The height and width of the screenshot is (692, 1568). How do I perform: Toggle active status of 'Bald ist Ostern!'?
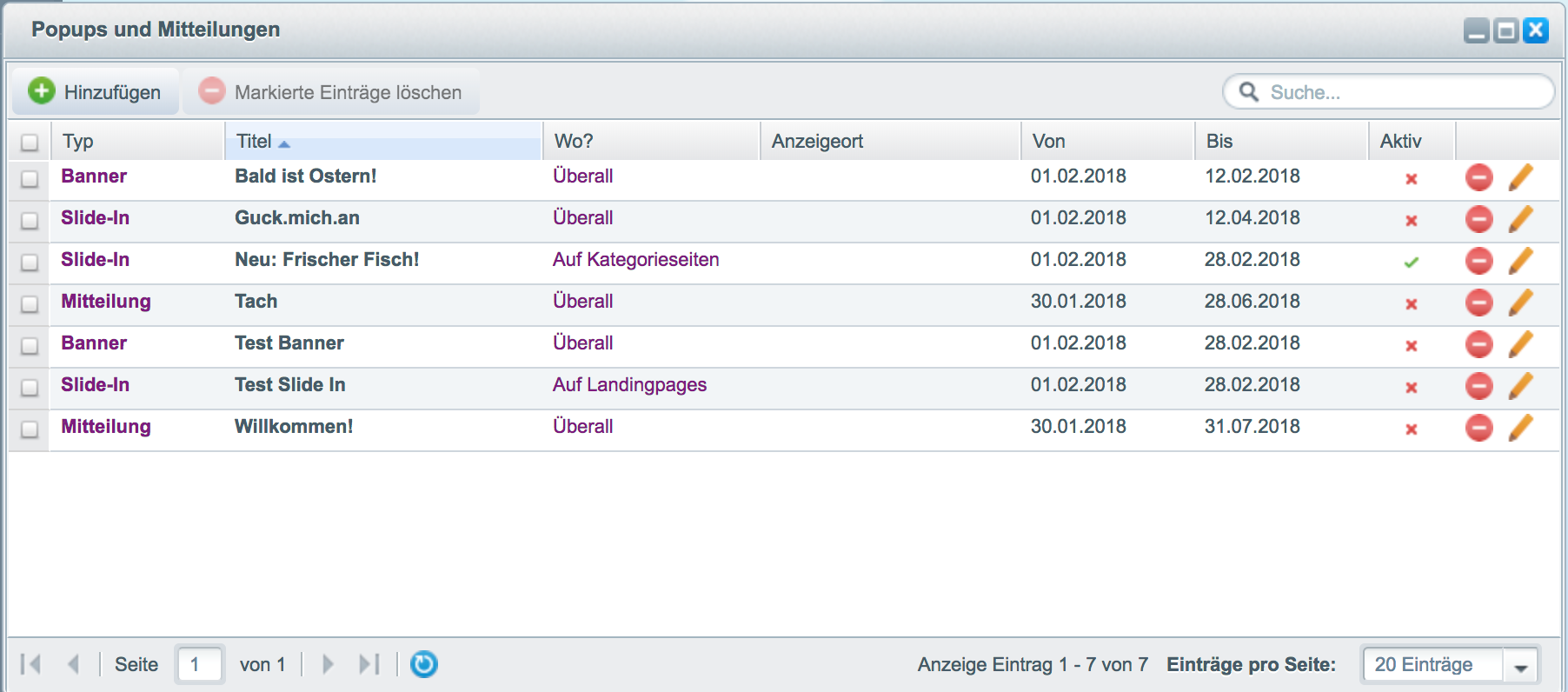pos(1412,179)
